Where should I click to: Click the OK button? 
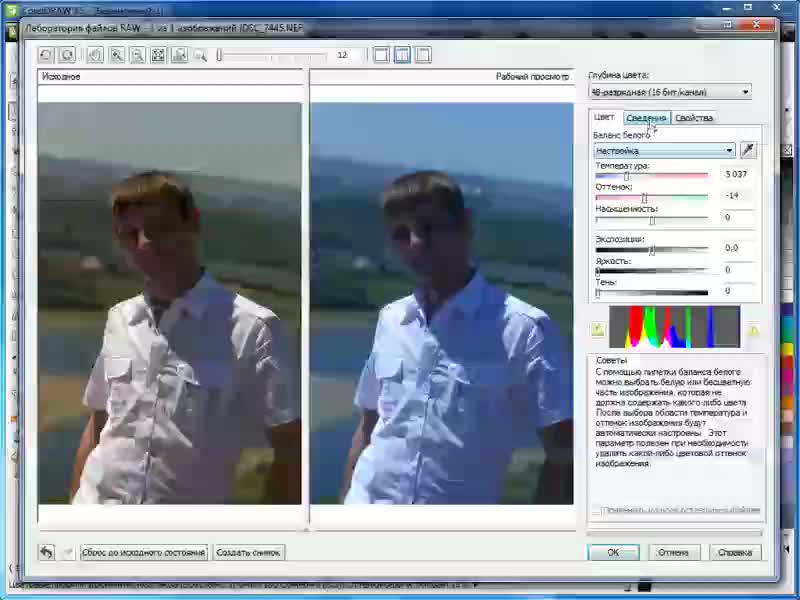613,552
